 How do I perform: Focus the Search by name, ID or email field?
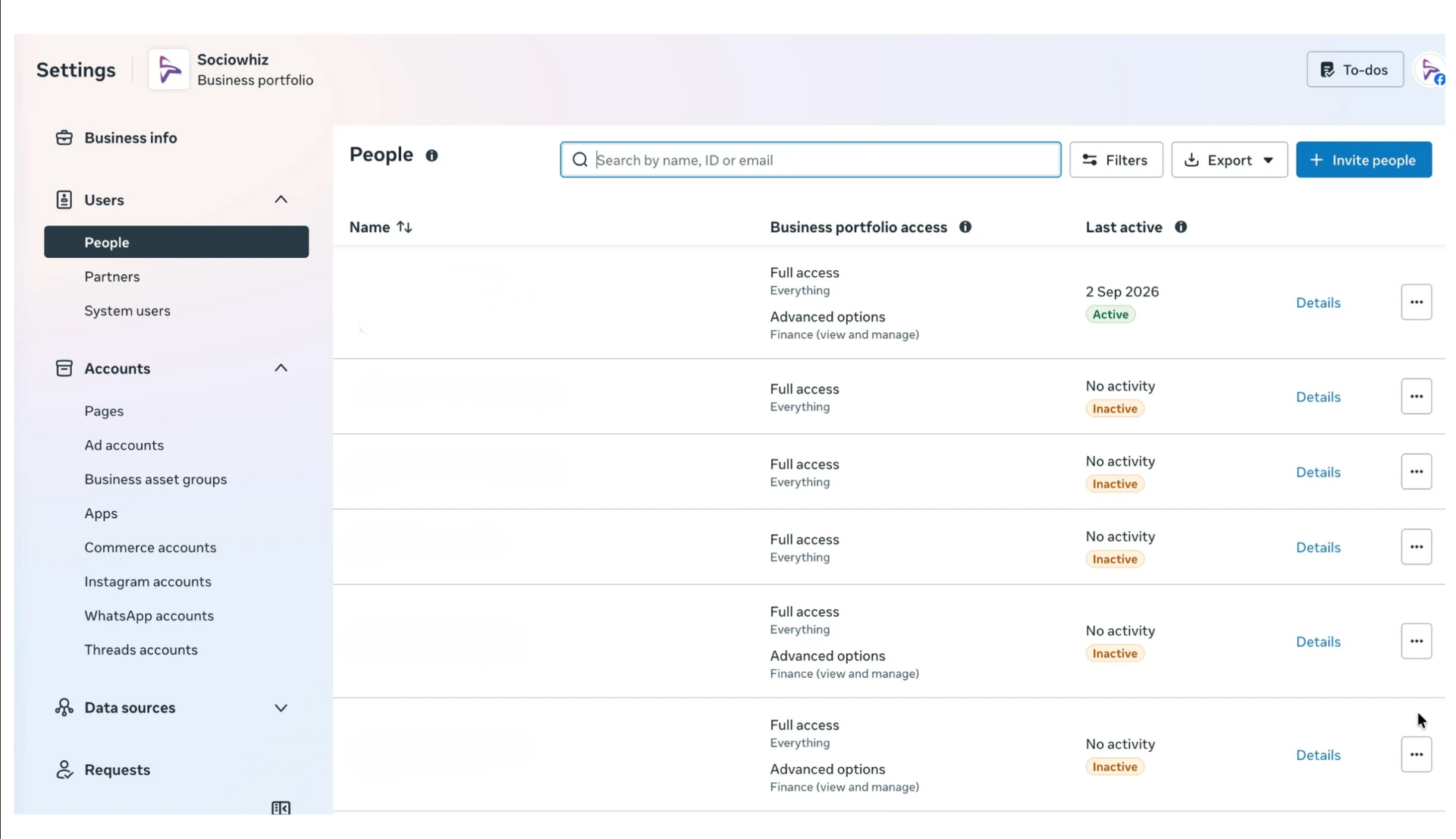[x=811, y=160]
